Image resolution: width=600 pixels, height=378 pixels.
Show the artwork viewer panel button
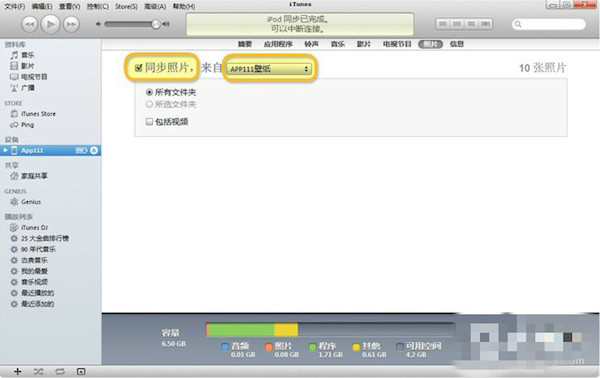click(x=81, y=371)
